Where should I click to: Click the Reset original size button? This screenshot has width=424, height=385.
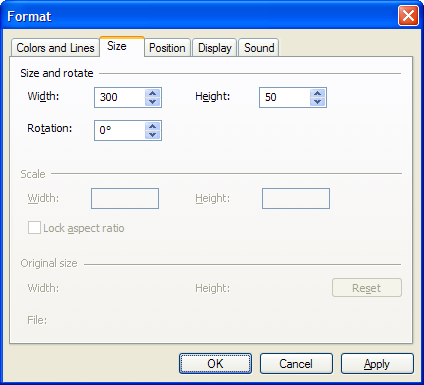[x=367, y=288]
